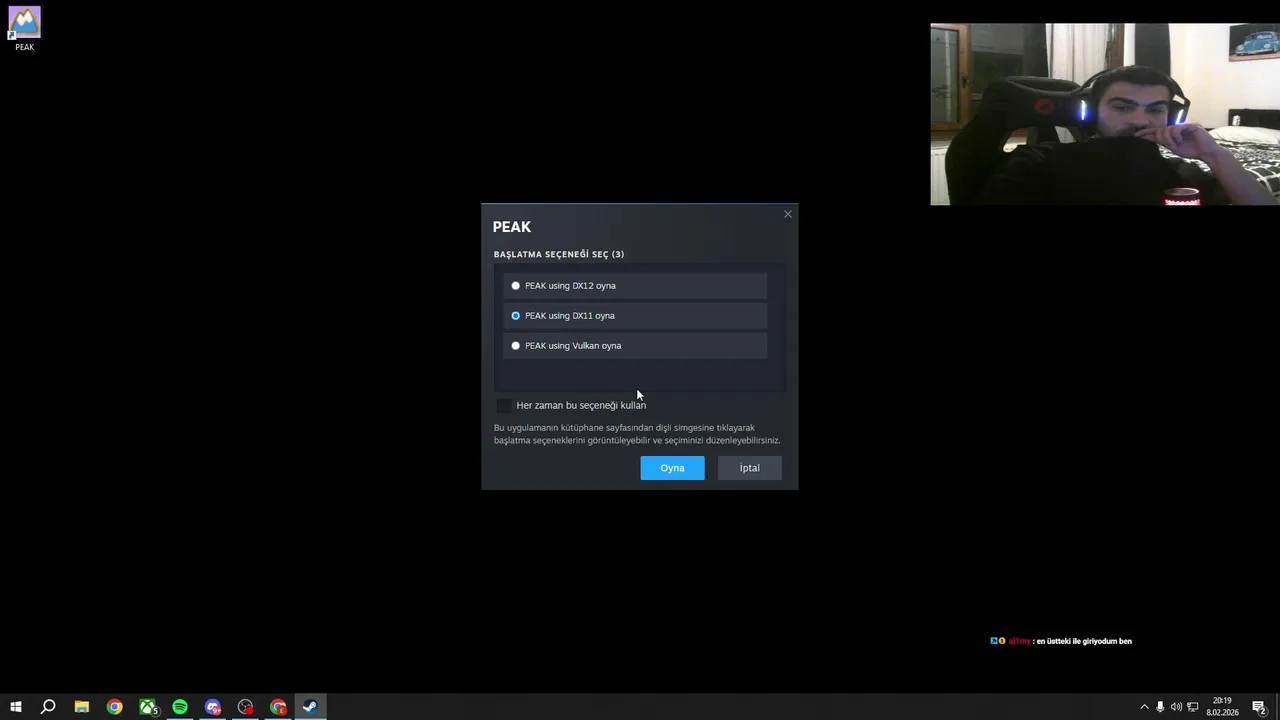Click the İptal button
Viewport: 1280px width, 720px height.
[750, 468]
